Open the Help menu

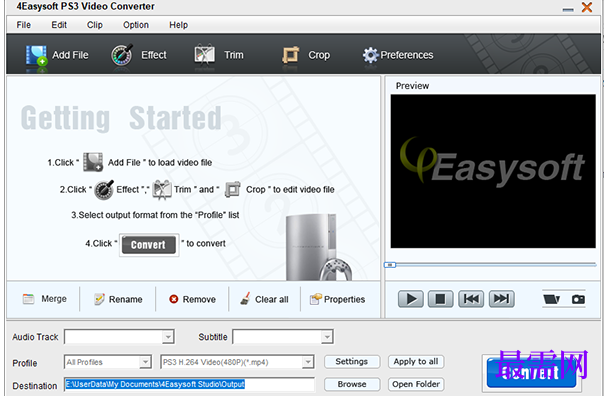[x=178, y=25]
